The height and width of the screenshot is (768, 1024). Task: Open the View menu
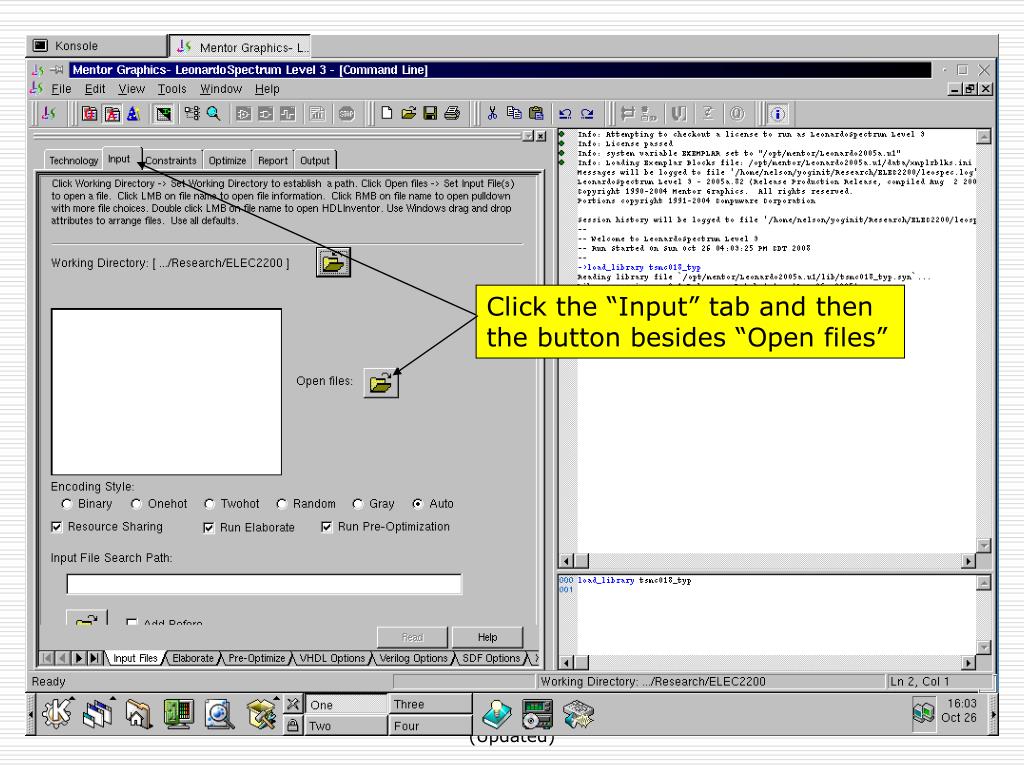131,89
